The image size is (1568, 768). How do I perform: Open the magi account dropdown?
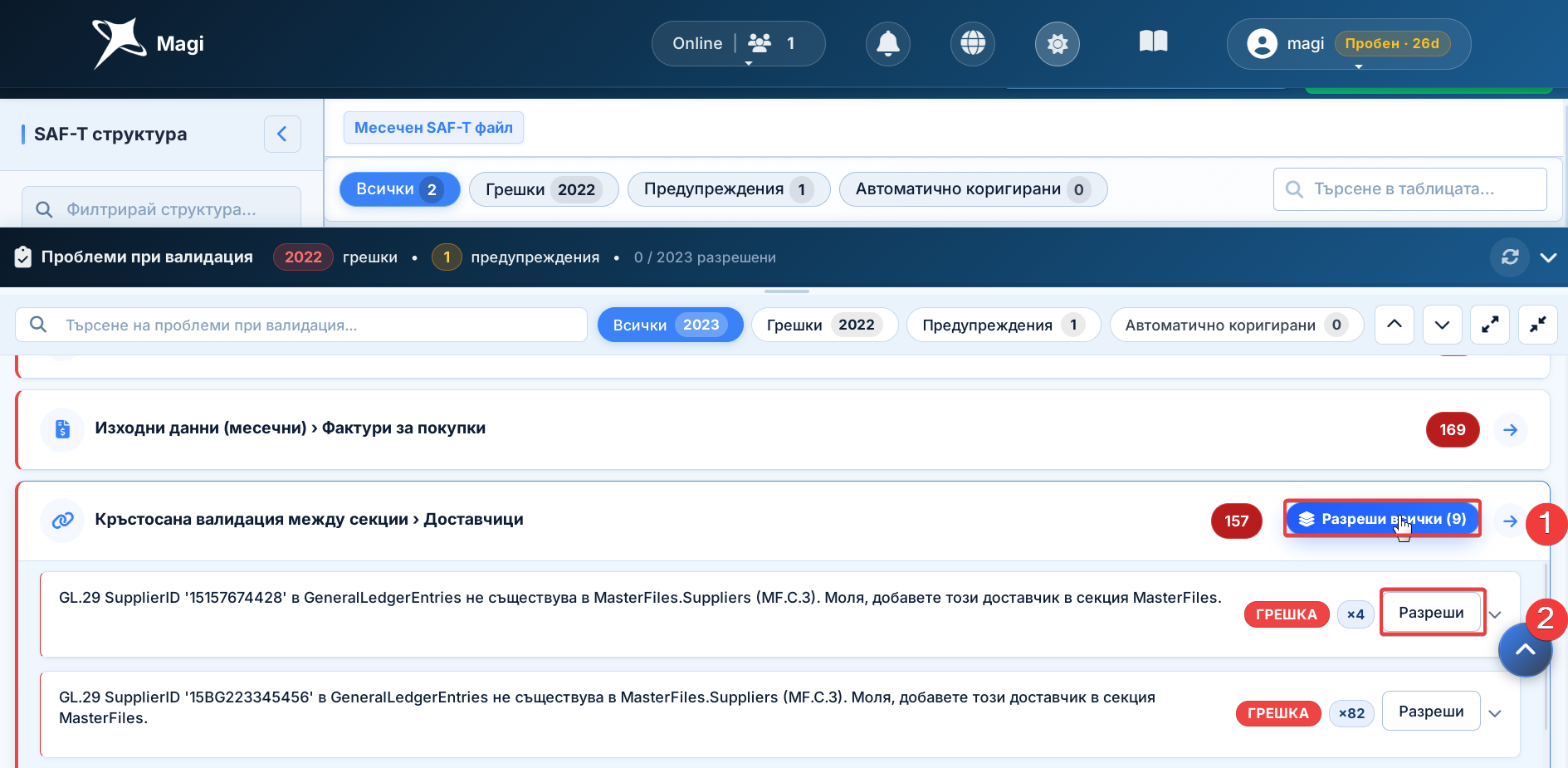coord(1349,43)
